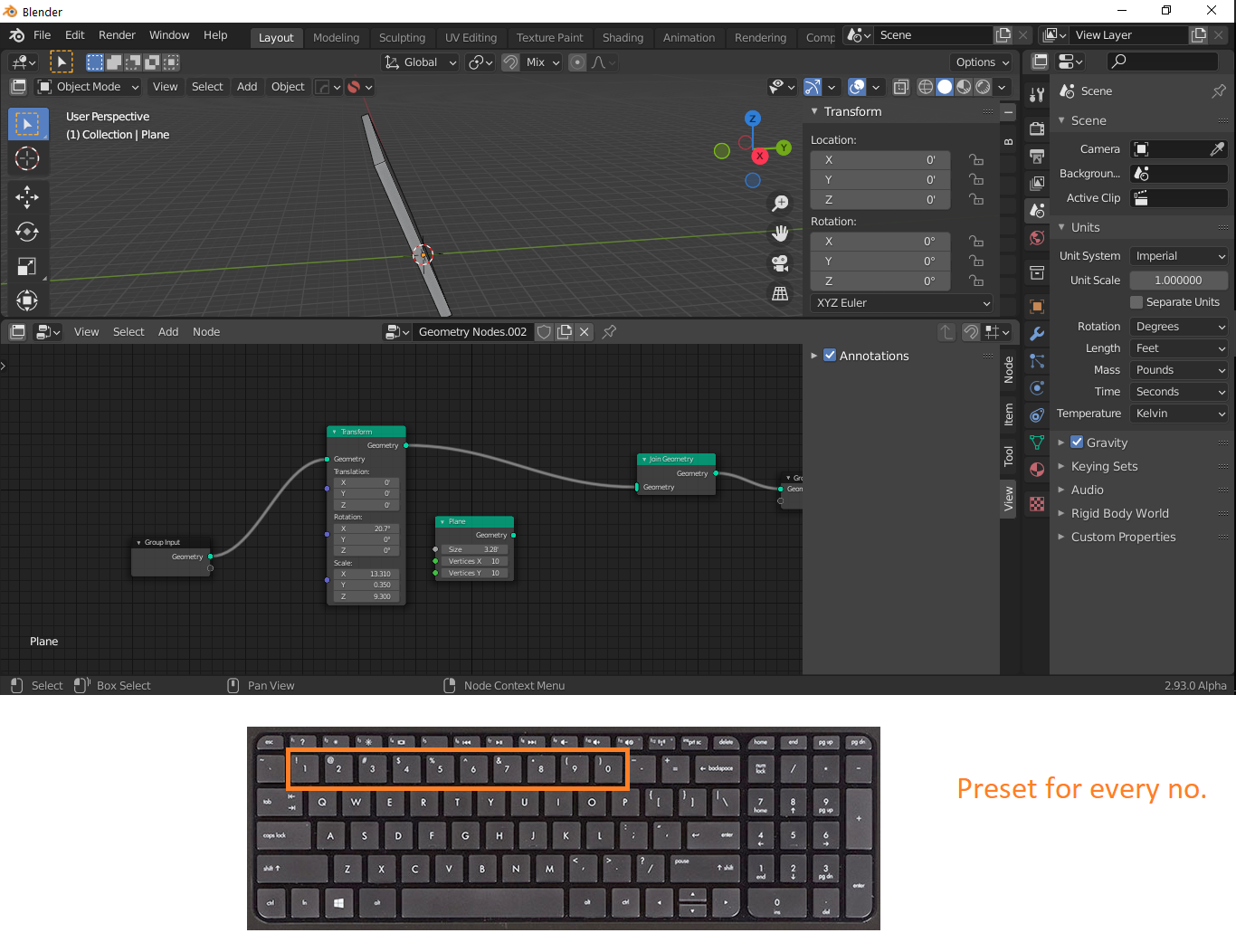Lock the Location X field

(x=976, y=160)
